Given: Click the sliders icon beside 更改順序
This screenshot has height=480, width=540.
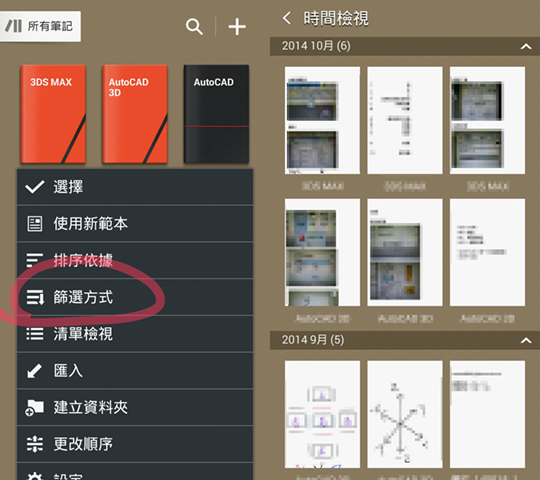Looking at the screenshot, I should (35, 444).
